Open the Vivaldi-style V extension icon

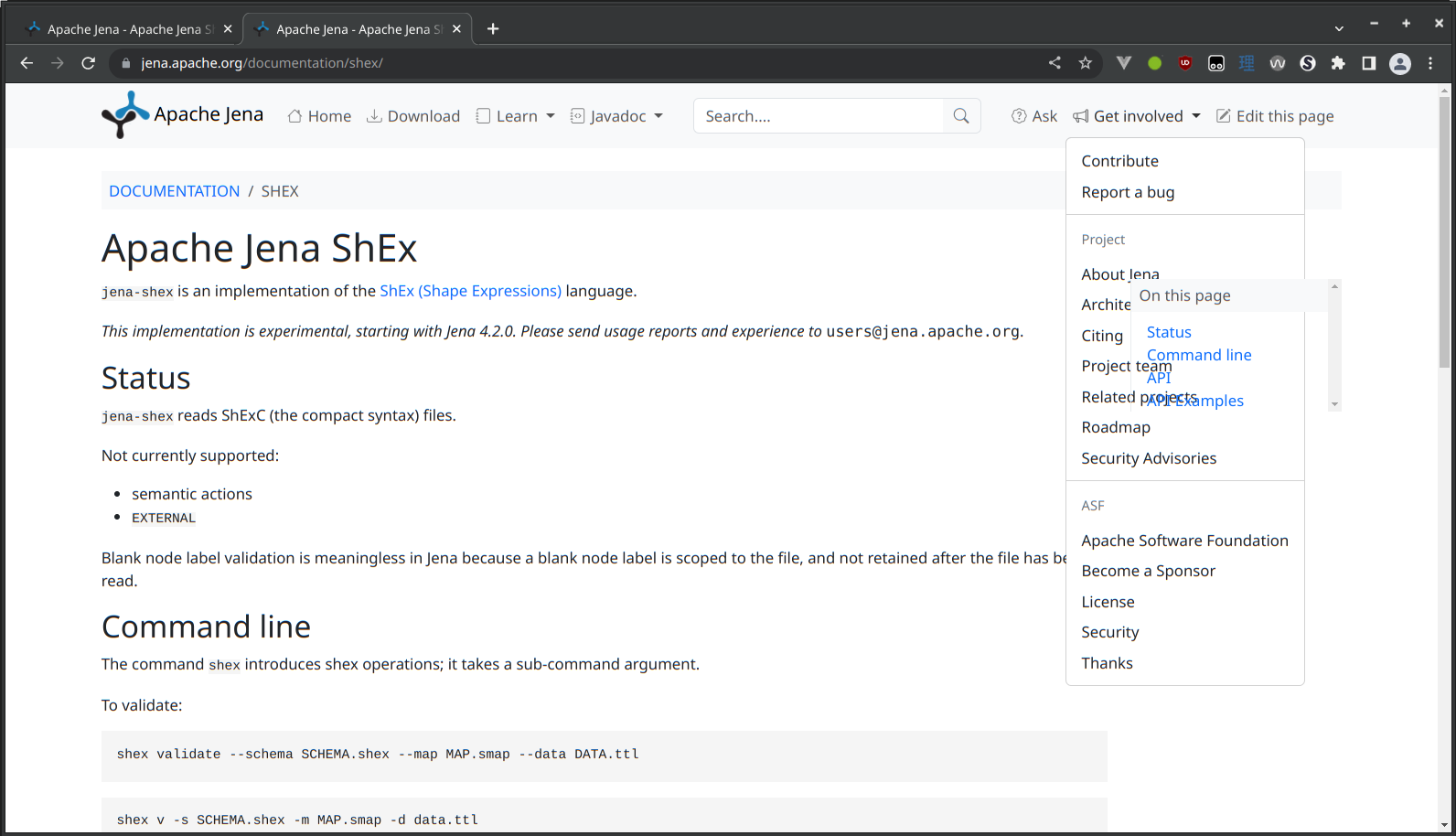pyautogui.click(x=1124, y=63)
